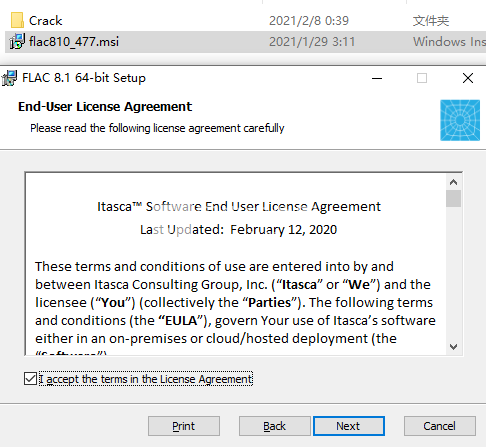Click the license scrollbar up arrow
Viewport: 486px width, 447px height.
[453, 182]
